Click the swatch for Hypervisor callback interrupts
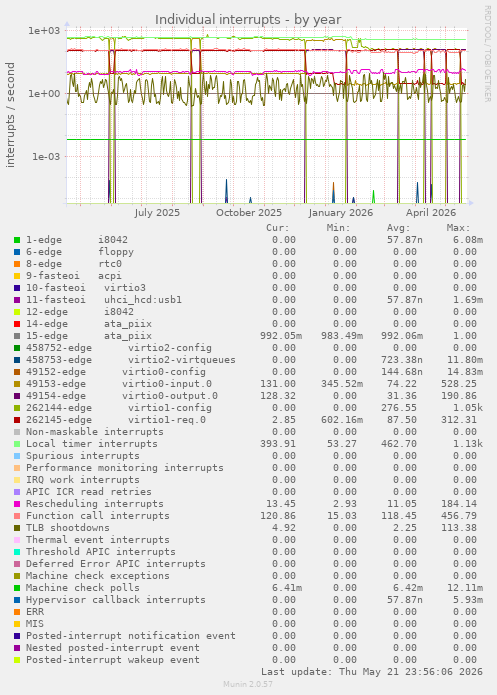 click(x=17, y=600)
